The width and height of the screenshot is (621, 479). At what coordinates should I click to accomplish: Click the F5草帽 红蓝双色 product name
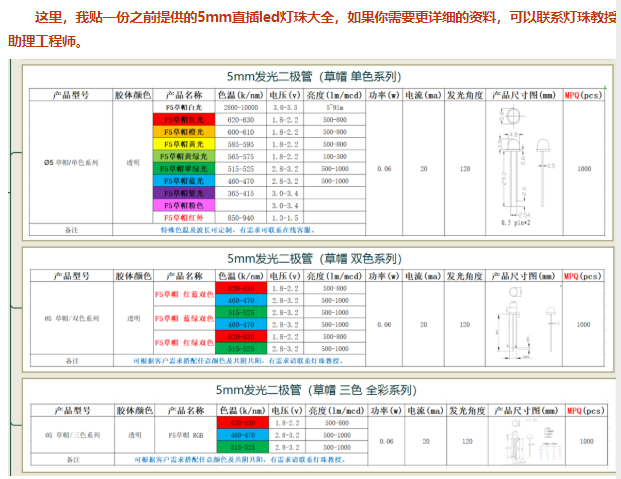(x=184, y=294)
